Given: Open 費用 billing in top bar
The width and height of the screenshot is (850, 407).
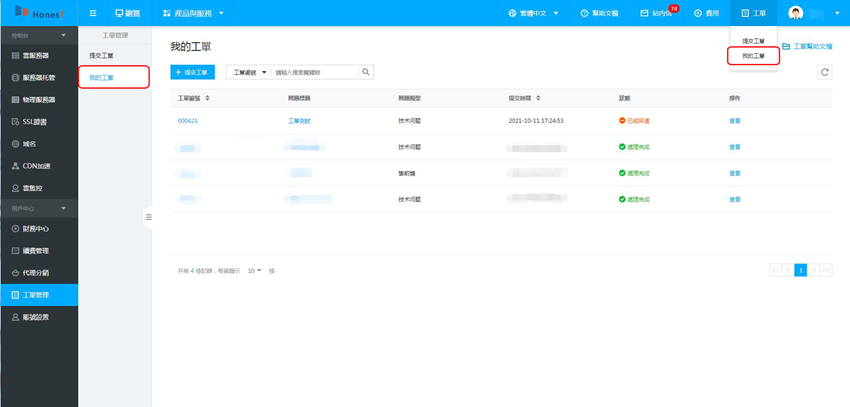Looking at the screenshot, I should point(706,13).
